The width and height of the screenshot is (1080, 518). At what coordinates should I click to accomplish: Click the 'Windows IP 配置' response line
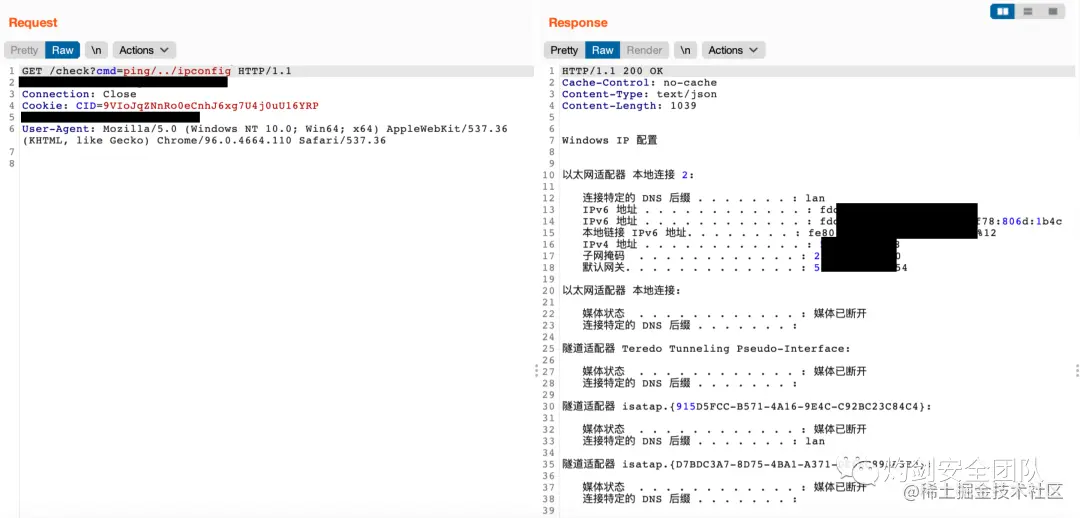tap(610, 141)
